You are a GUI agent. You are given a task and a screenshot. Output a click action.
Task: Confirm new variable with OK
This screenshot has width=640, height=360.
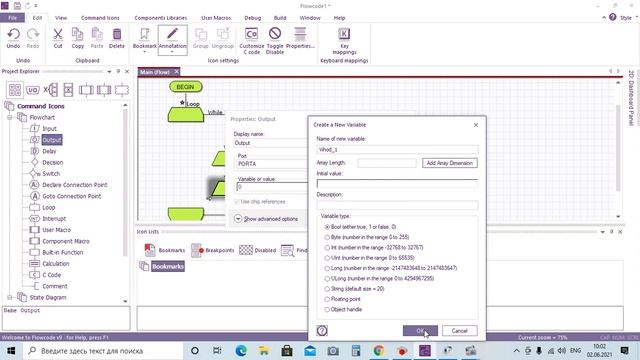[x=420, y=331]
